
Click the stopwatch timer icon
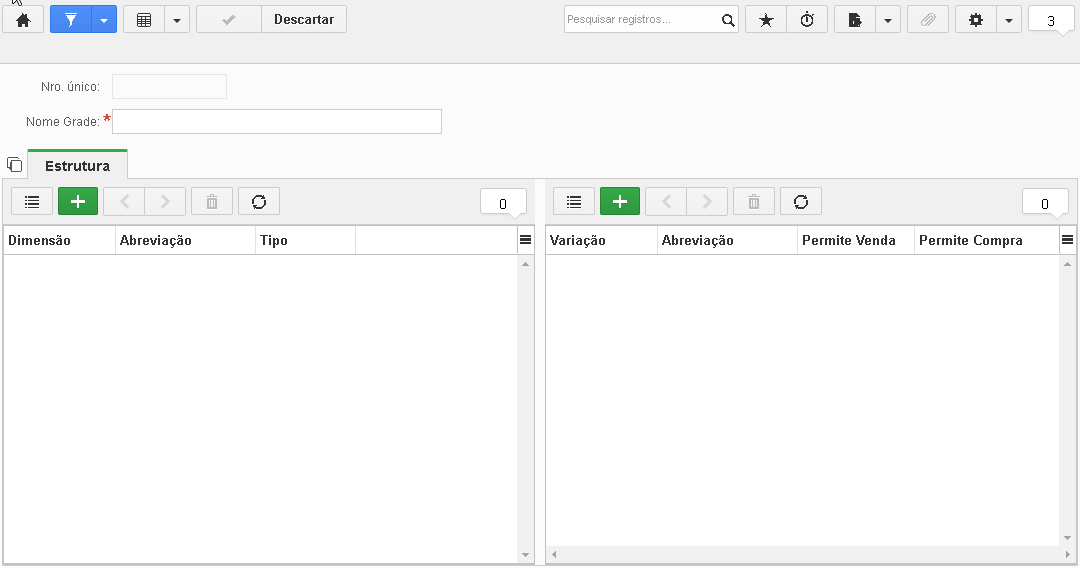click(x=807, y=20)
